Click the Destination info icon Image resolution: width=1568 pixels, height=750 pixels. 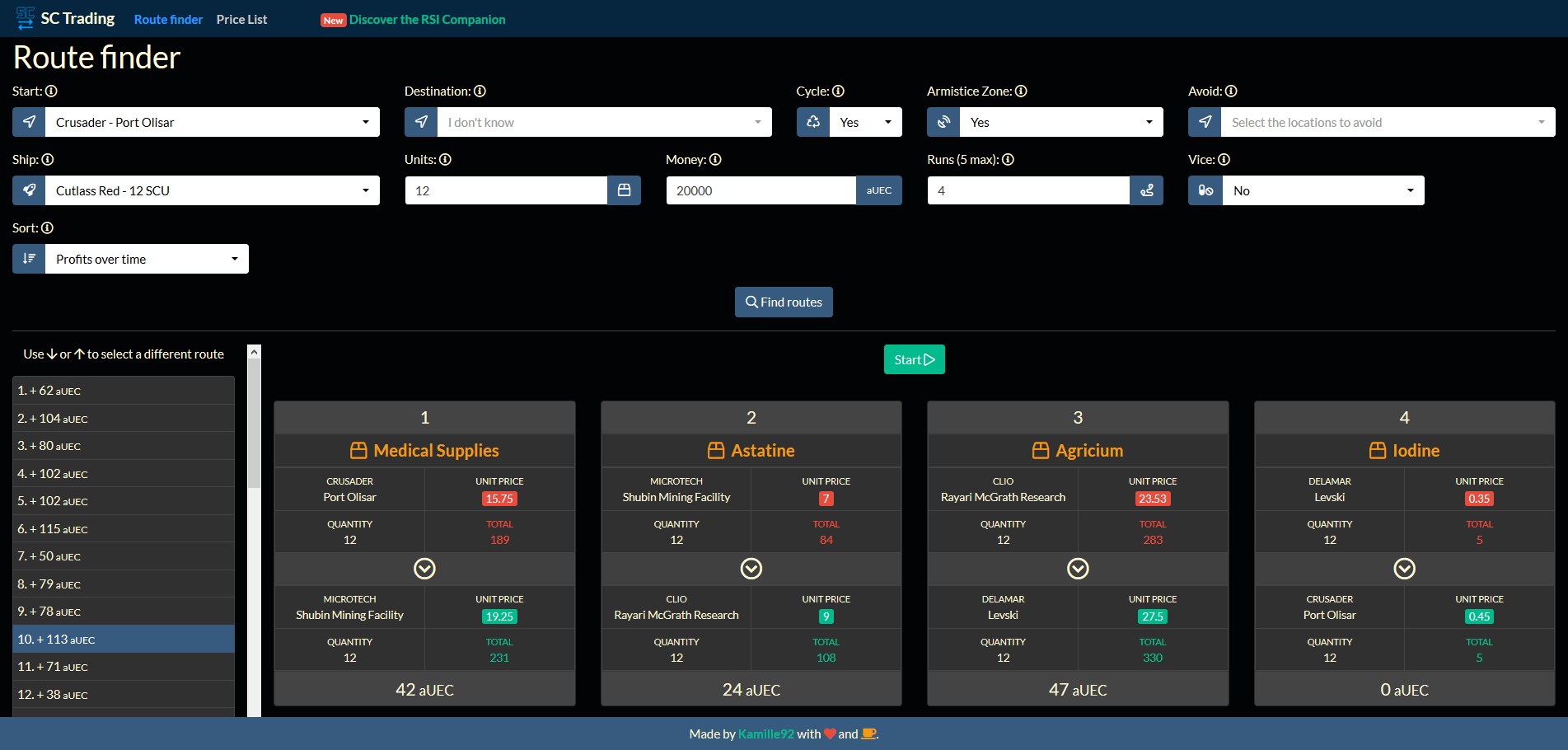tap(480, 91)
